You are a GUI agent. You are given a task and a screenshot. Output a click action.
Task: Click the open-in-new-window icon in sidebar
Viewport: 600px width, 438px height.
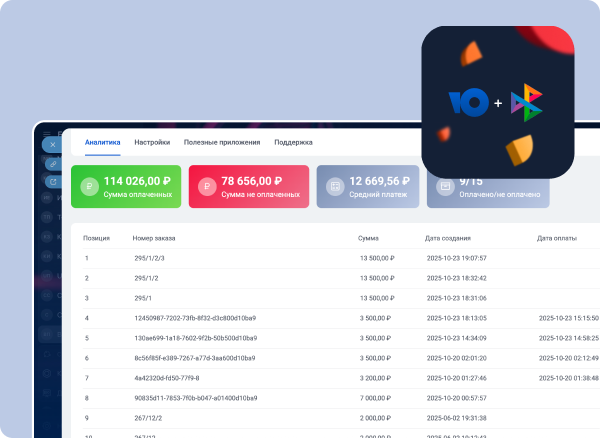(x=53, y=181)
